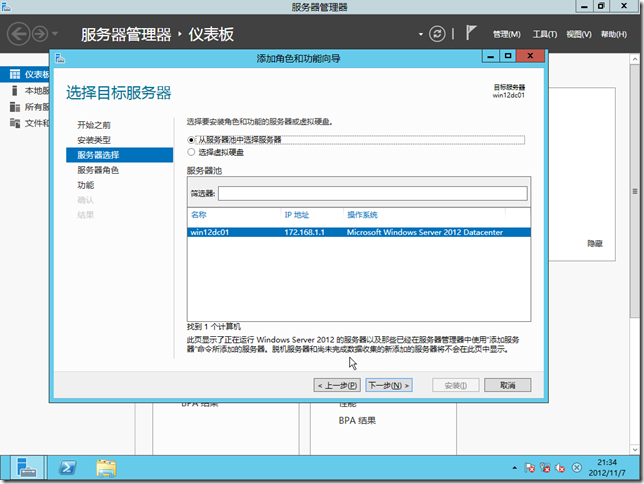Click the Server Manager back arrow
This screenshot has width=644, height=484.
tap(18, 34)
